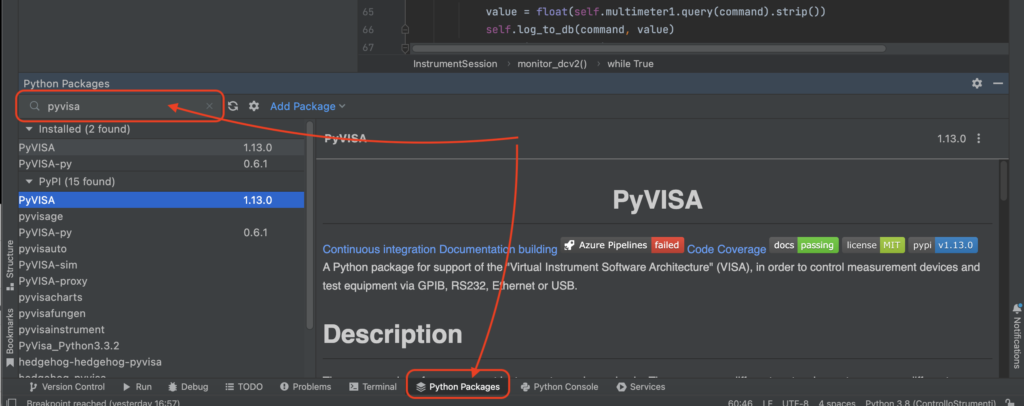Click the license MIT badge
Screen dimensions: 1024x406
tap(873, 245)
